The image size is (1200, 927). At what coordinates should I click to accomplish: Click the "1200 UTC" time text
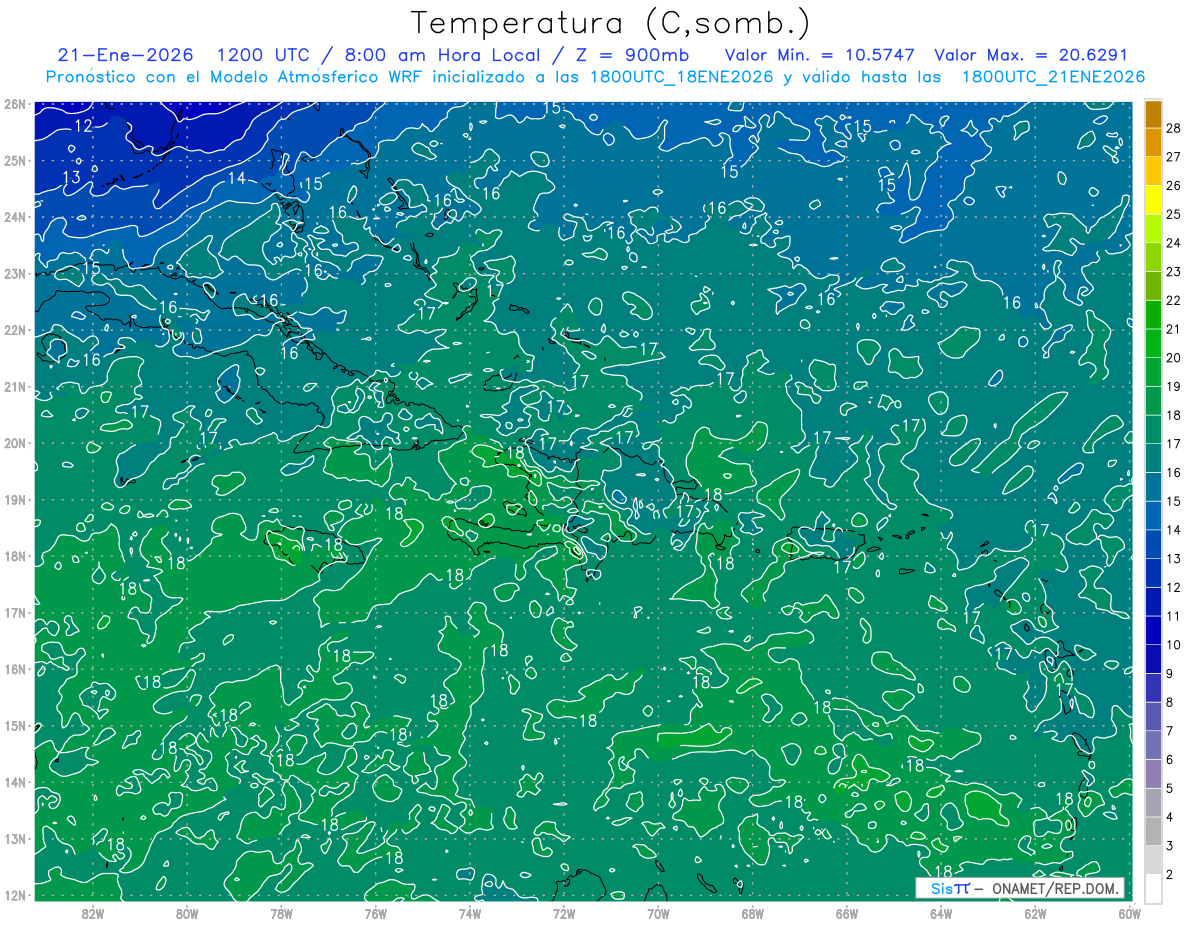[263, 55]
